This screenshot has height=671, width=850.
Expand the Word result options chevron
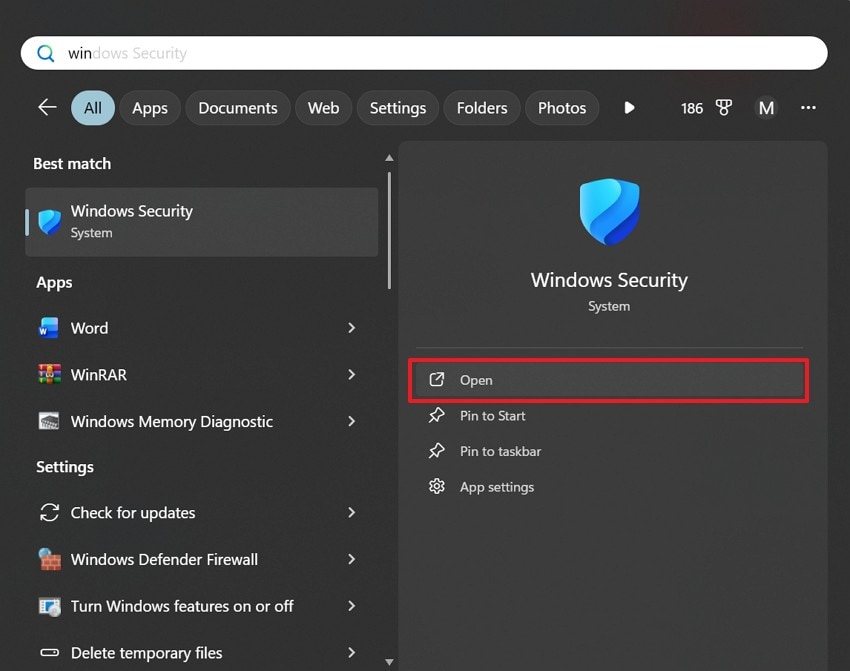coord(351,327)
